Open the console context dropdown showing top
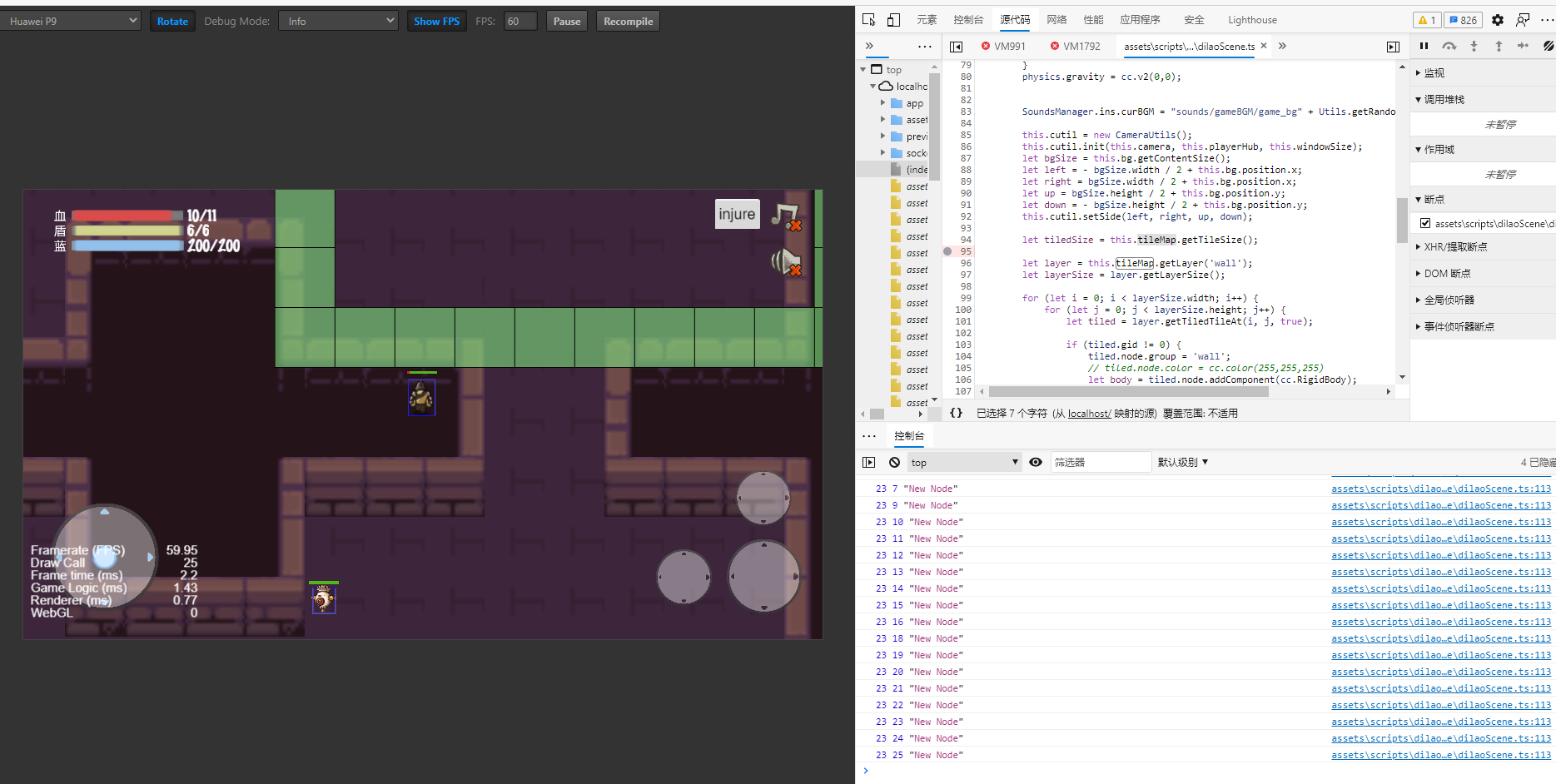This screenshot has width=1556, height=784. coord(964,462)
